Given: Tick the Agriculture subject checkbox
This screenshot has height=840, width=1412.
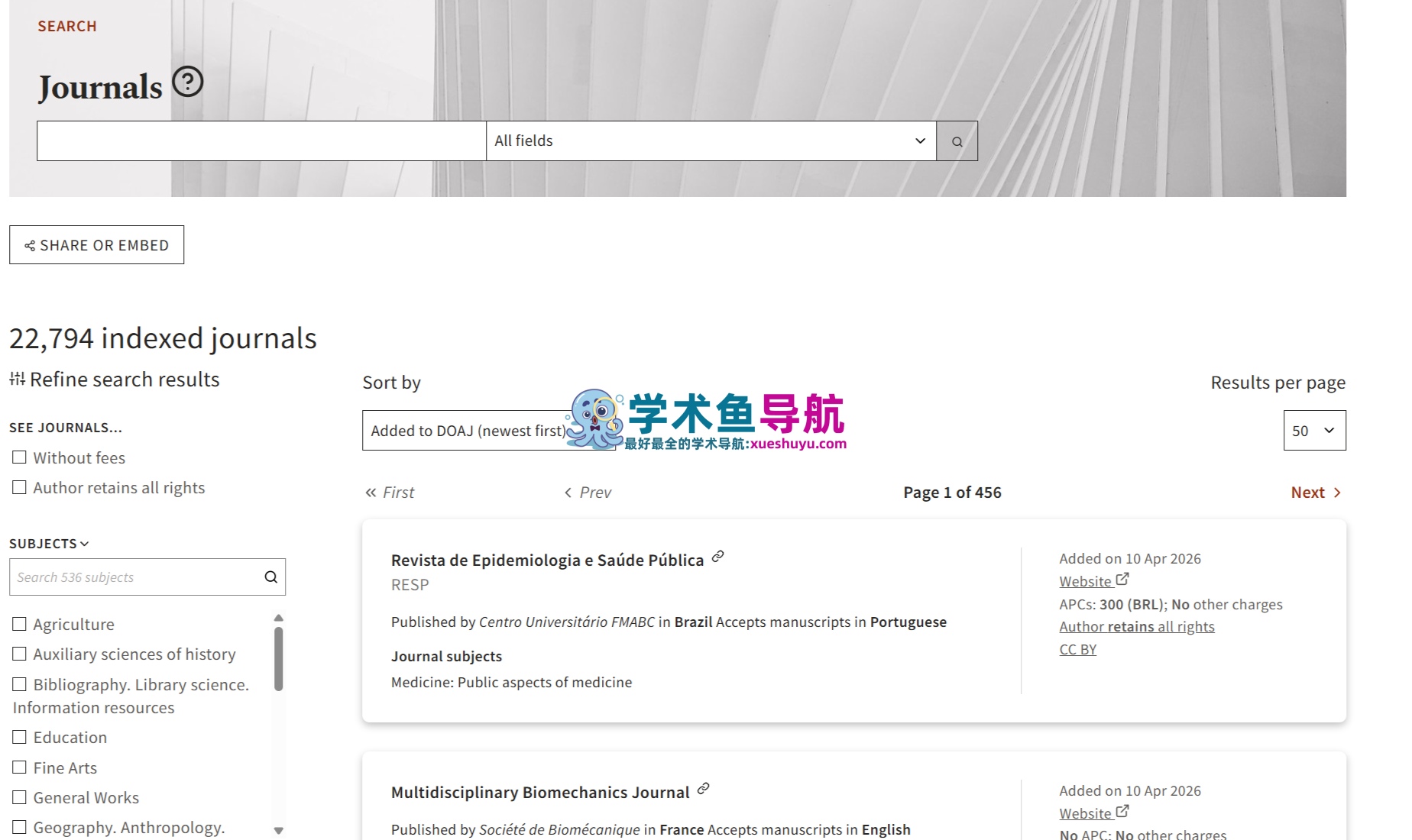Looking at the screenshot, I should click(x=20, y=624).
